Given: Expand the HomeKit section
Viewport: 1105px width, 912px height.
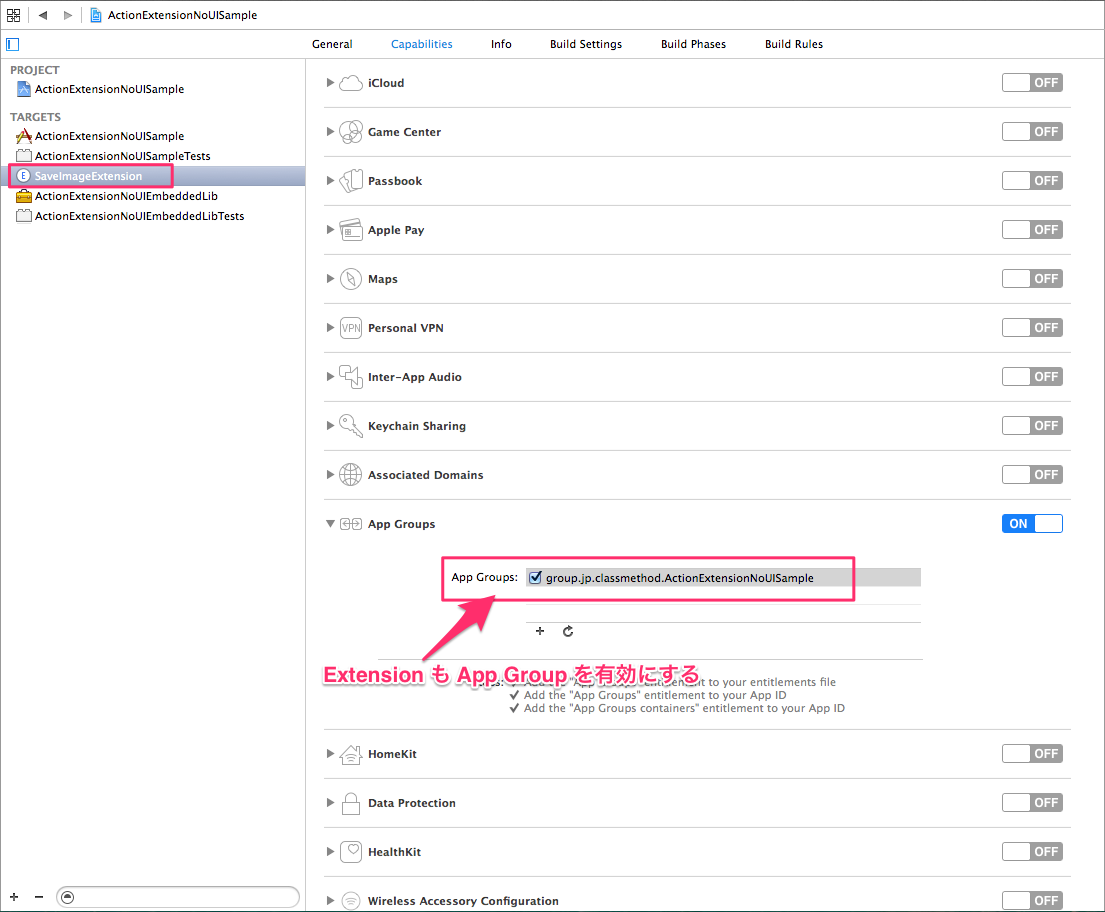Looking at the screenshot, I should 330,754.
